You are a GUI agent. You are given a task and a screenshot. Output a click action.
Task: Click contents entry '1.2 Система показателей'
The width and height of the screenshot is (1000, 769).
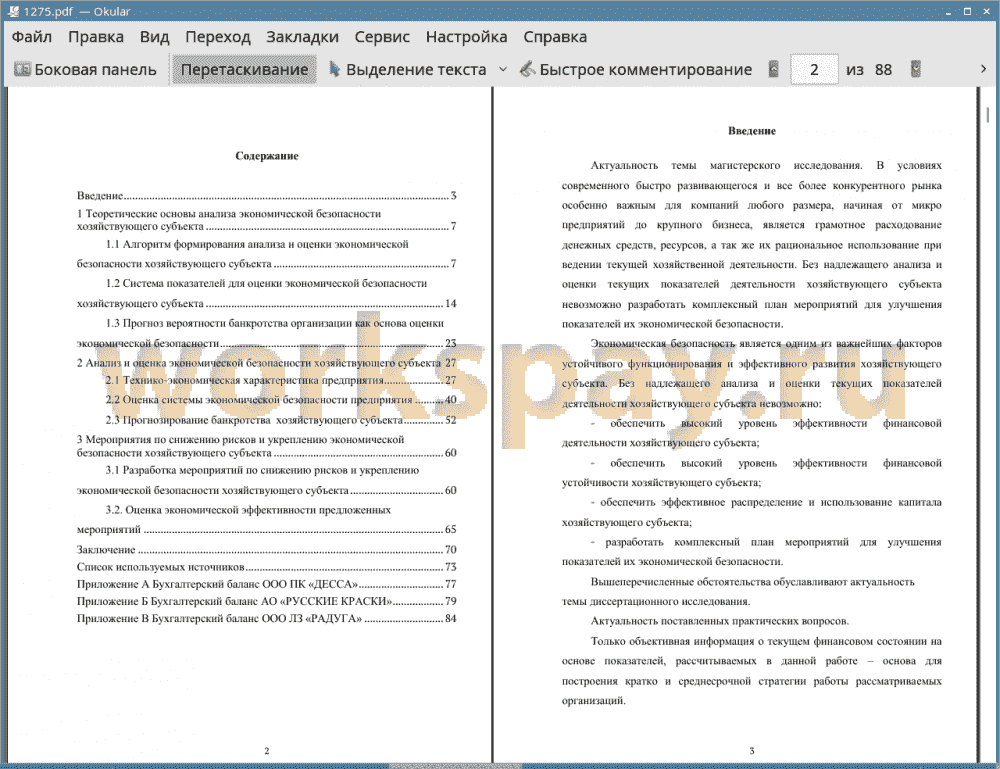point(267,293)
